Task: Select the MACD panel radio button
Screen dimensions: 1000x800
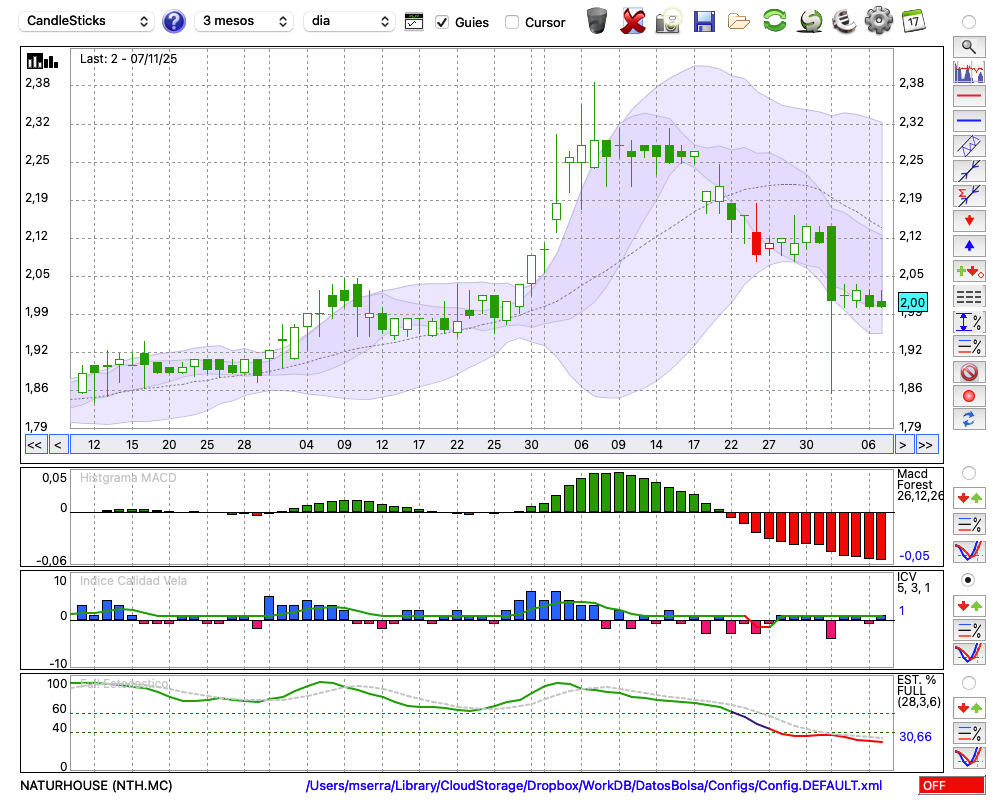Action: pos(969,473)
